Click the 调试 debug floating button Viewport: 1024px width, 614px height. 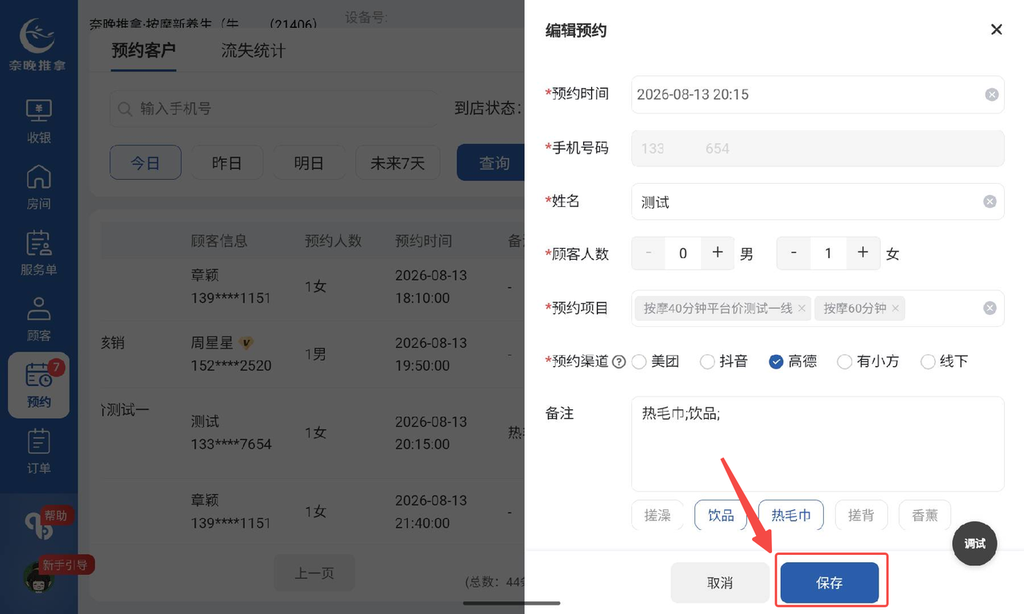(974, 543)
